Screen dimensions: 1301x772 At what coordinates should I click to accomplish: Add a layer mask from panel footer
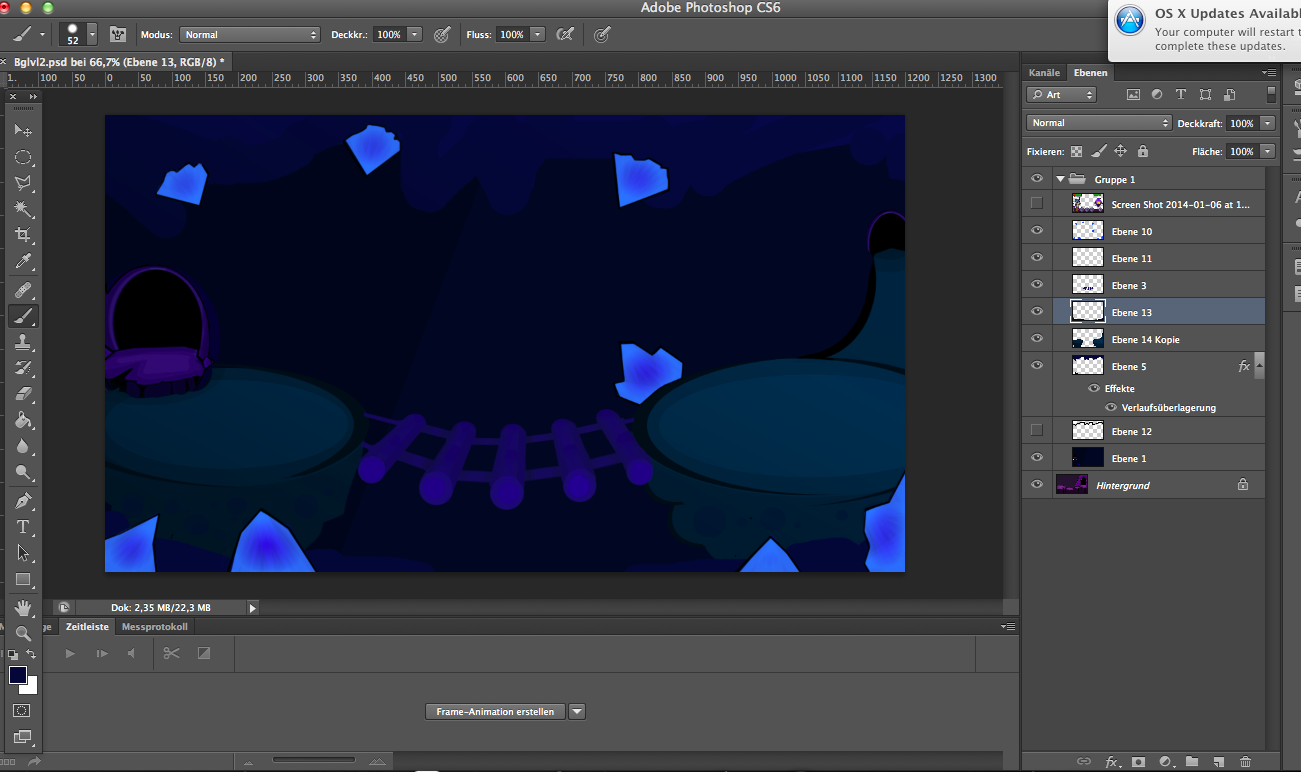pos(1138,762)
